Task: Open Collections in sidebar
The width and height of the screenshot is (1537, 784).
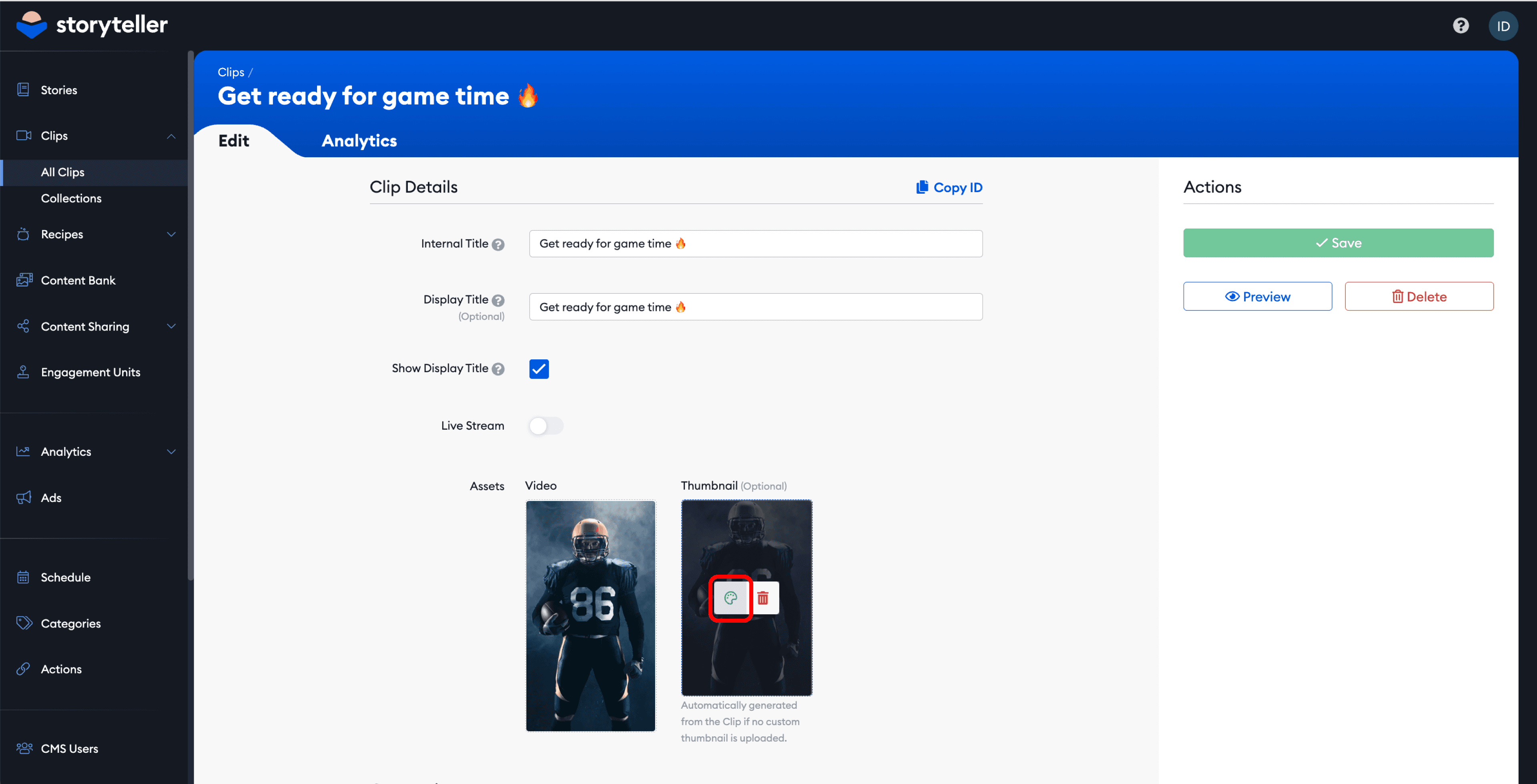Action: point(71,198)
